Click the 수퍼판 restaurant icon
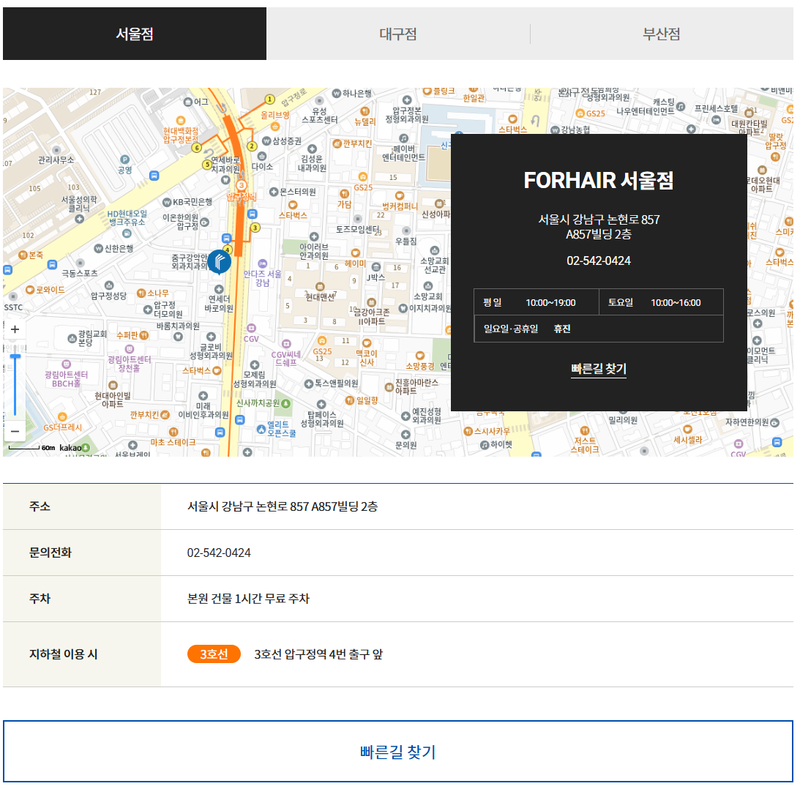The height and width of the screenshot is (786, 800). (x=144, y=335)
